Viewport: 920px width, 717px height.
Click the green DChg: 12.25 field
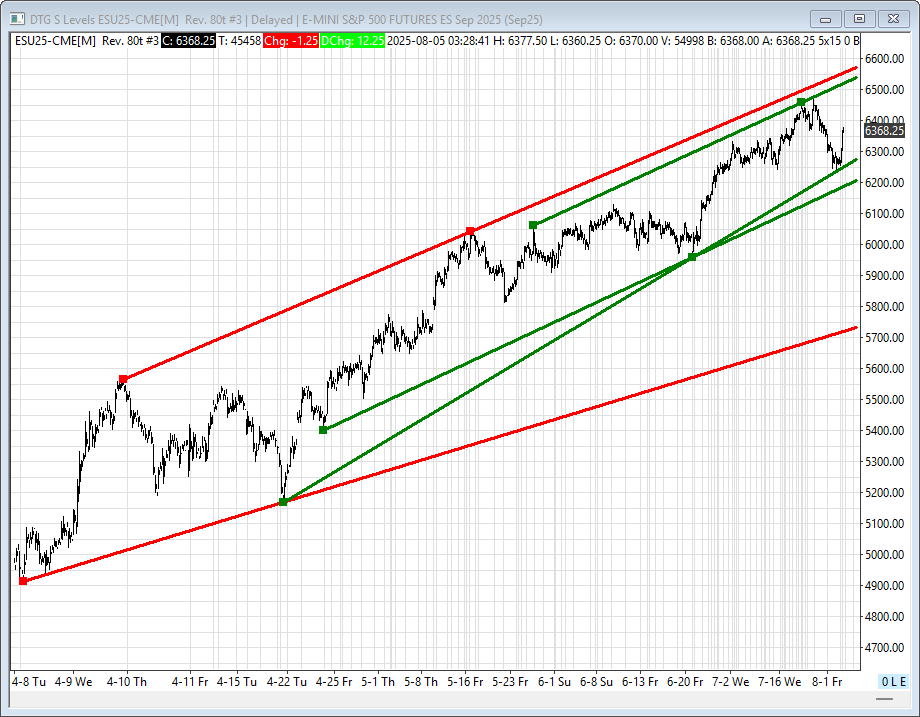click(352, 40)
